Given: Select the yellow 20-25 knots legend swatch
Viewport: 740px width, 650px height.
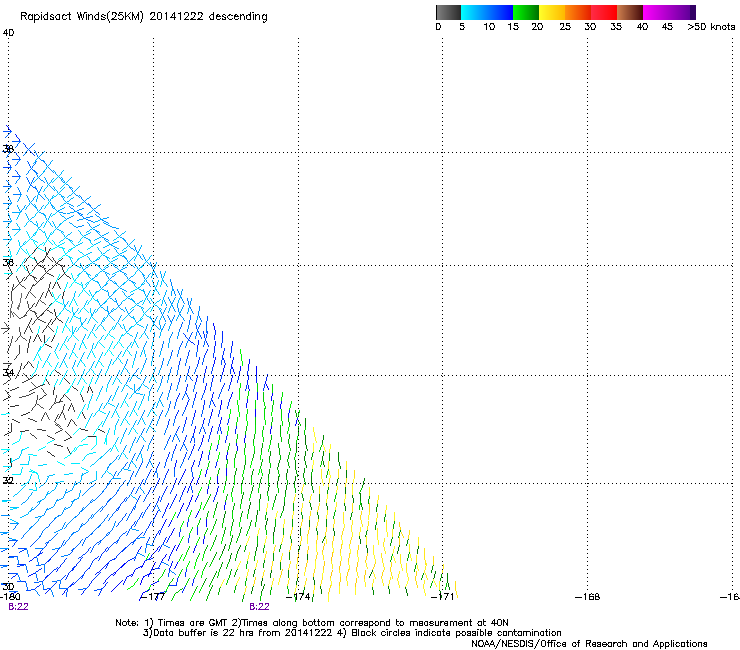Looking at the screenshot, I should point(552,12).
